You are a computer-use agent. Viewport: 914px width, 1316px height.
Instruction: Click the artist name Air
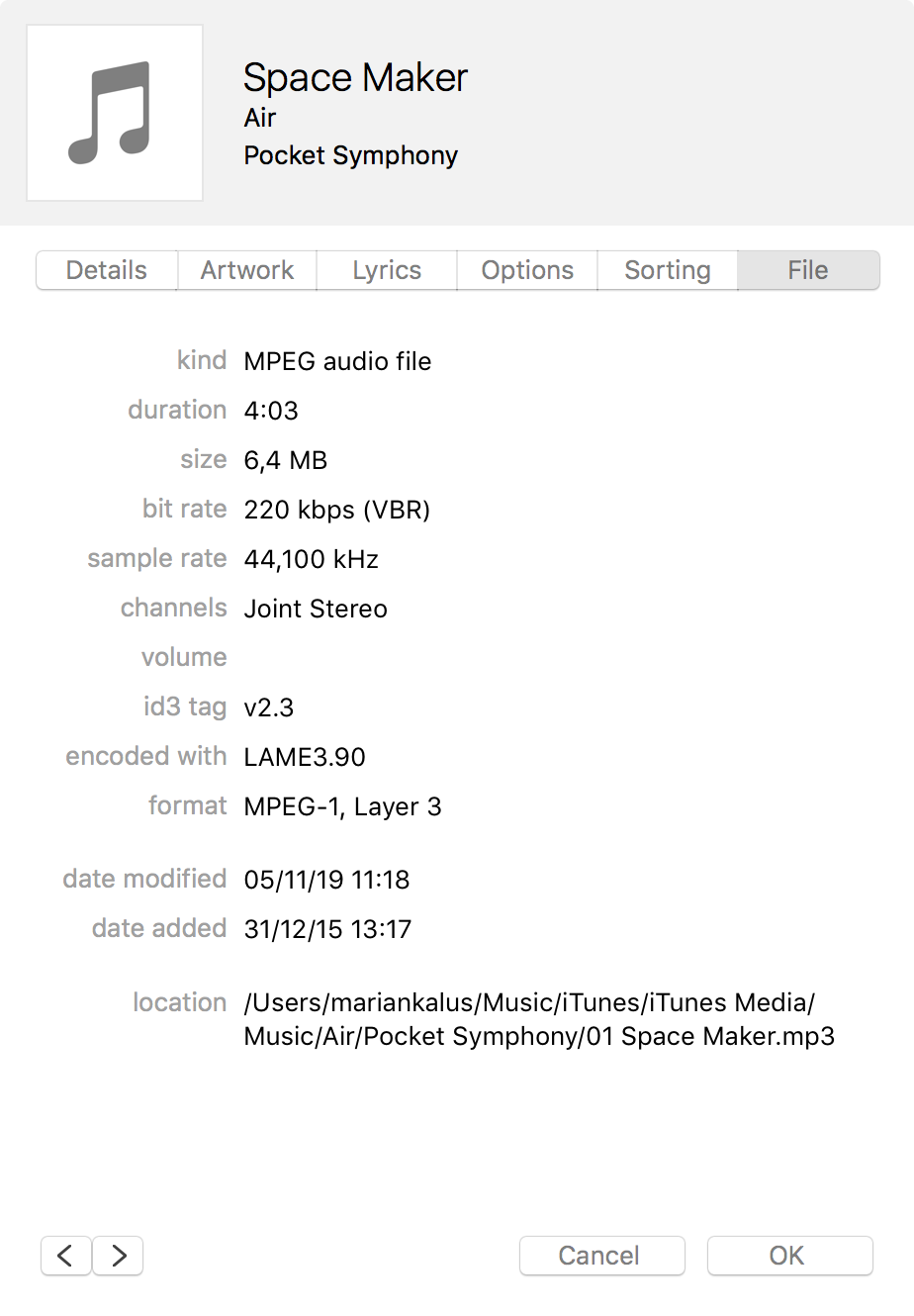260,118
